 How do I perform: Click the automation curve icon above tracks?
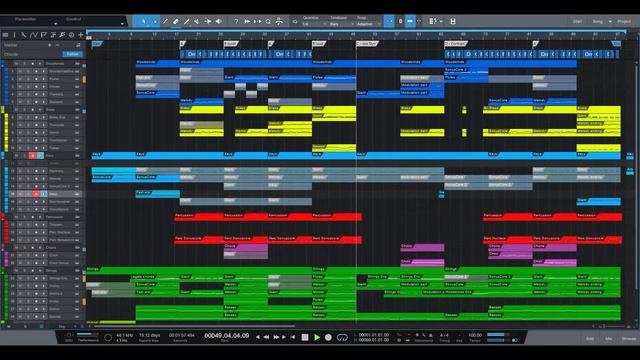pyautogui.click(x=33, y=35)
